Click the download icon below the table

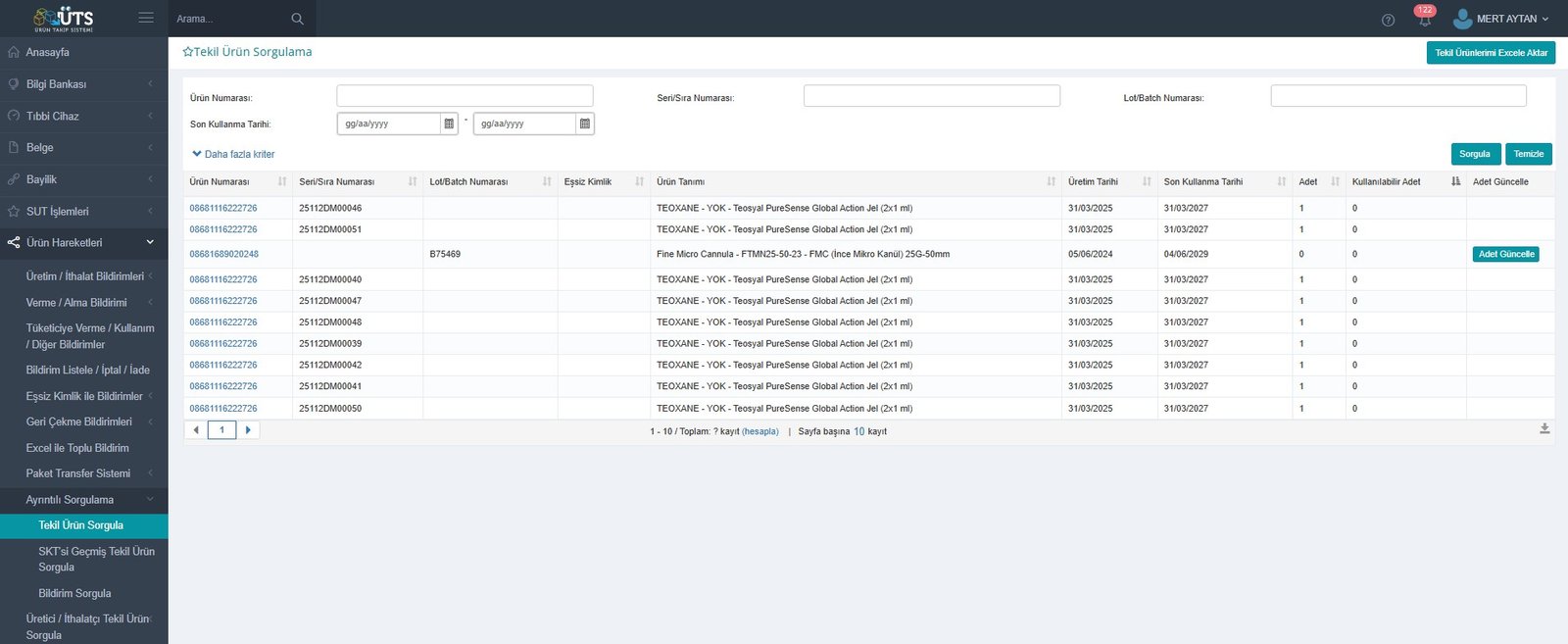coord(1544,429)
